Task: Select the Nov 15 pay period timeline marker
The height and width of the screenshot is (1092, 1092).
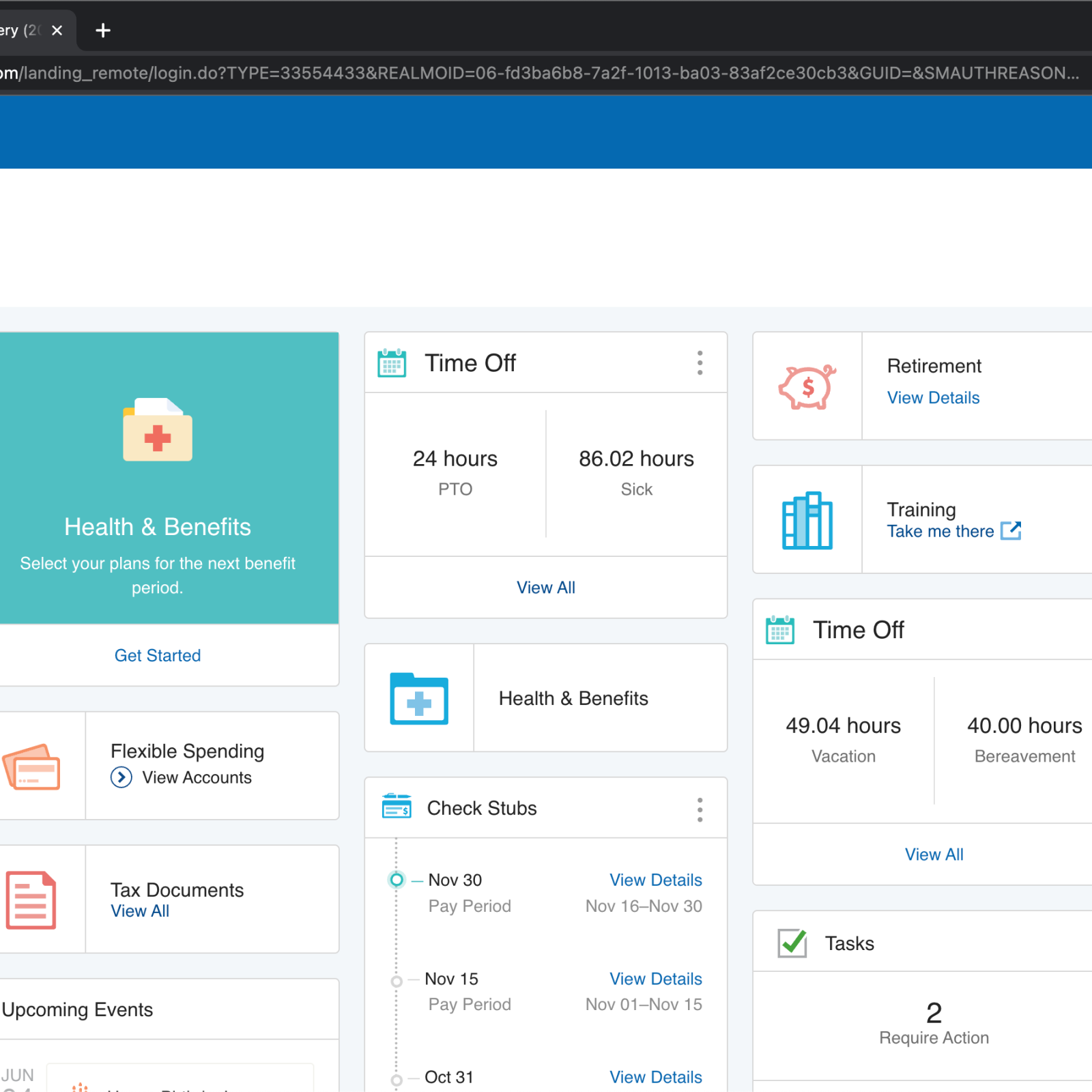Action: (397, 981)
